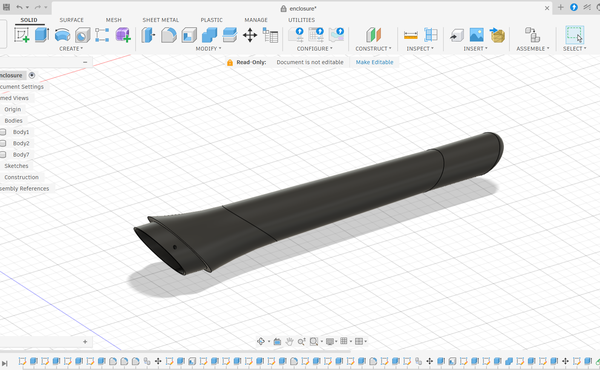Select the Construction folder in browser
Screen dimensions: 600x370
[21, 177]
